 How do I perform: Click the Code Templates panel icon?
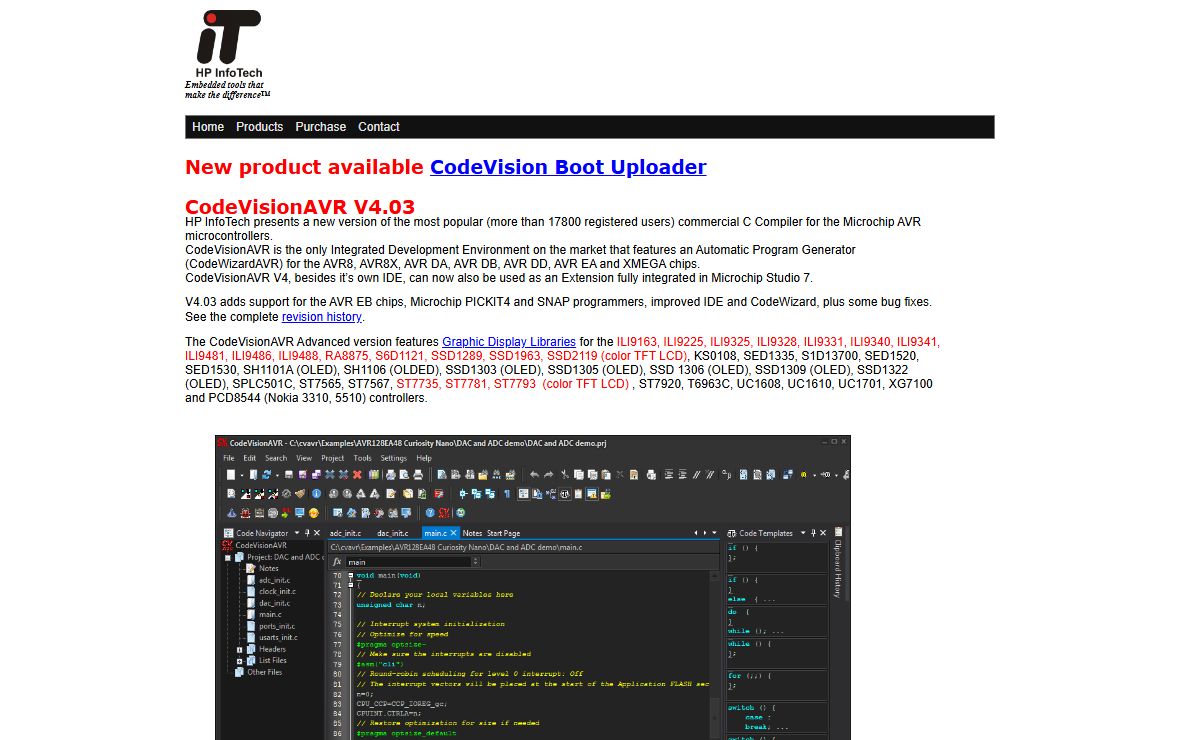(x=731, y=533)
